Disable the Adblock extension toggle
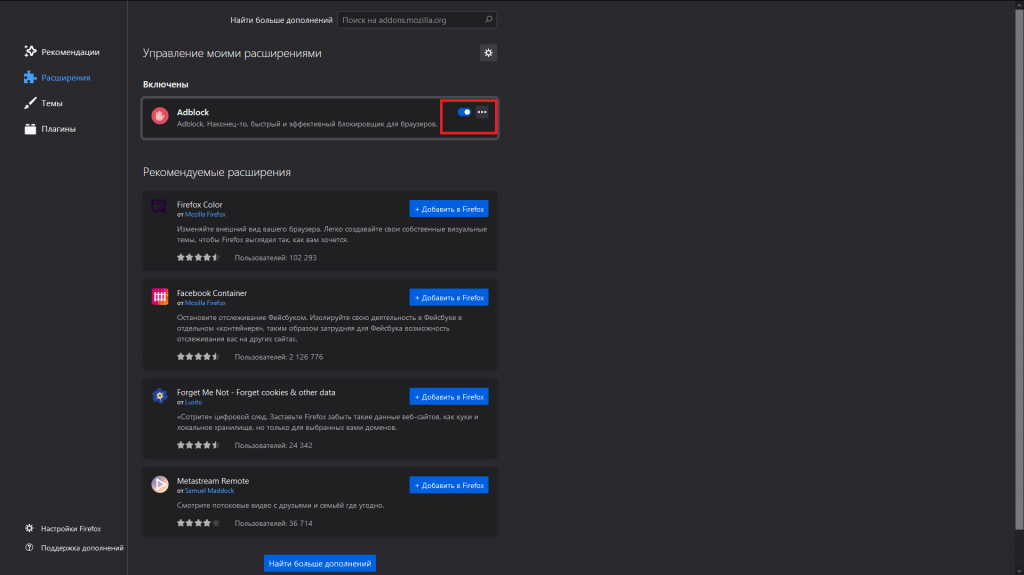1024x575 pixels. click(x=464, y=112)
